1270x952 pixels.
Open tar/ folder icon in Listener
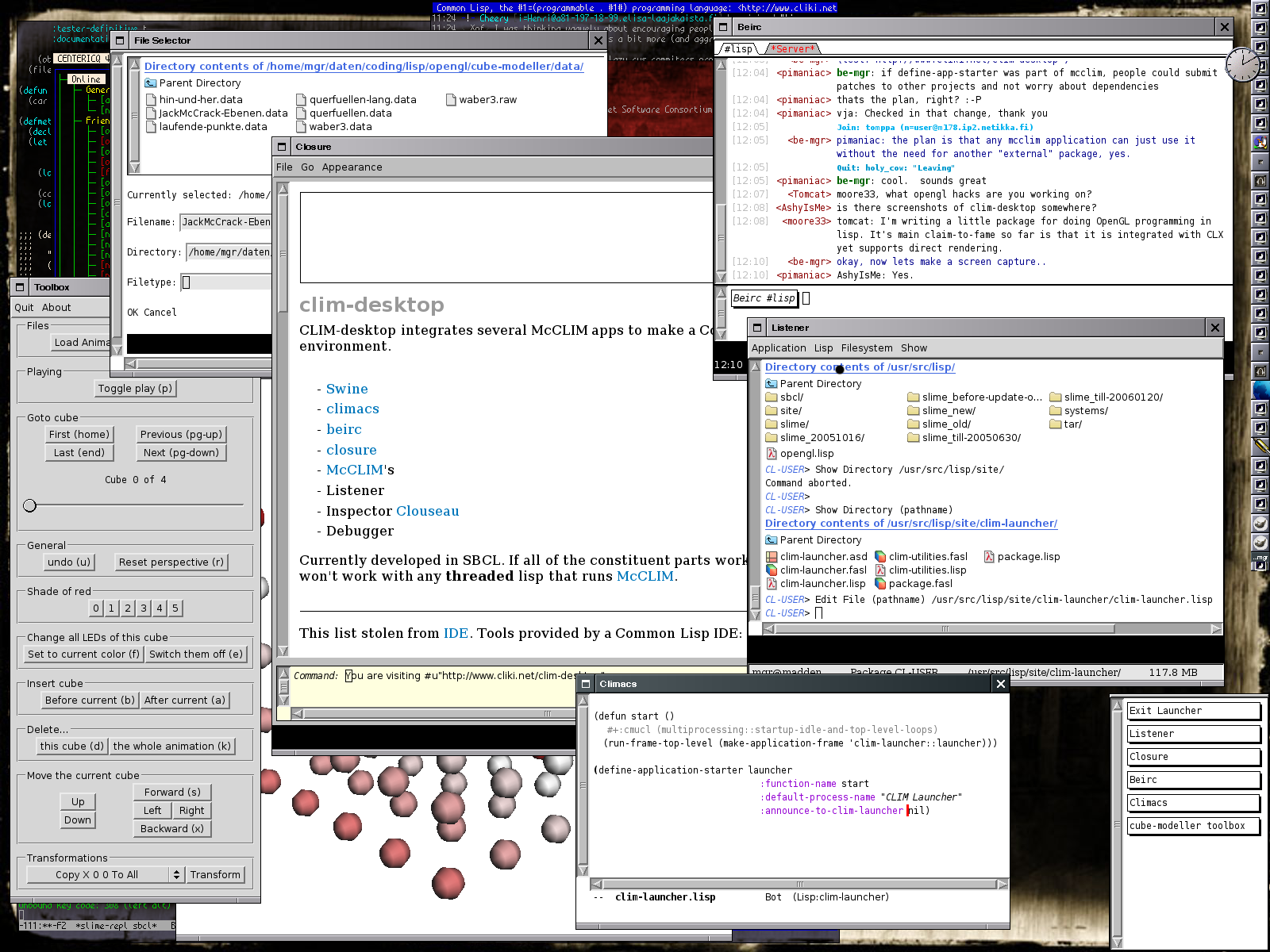pos(1056,424)
